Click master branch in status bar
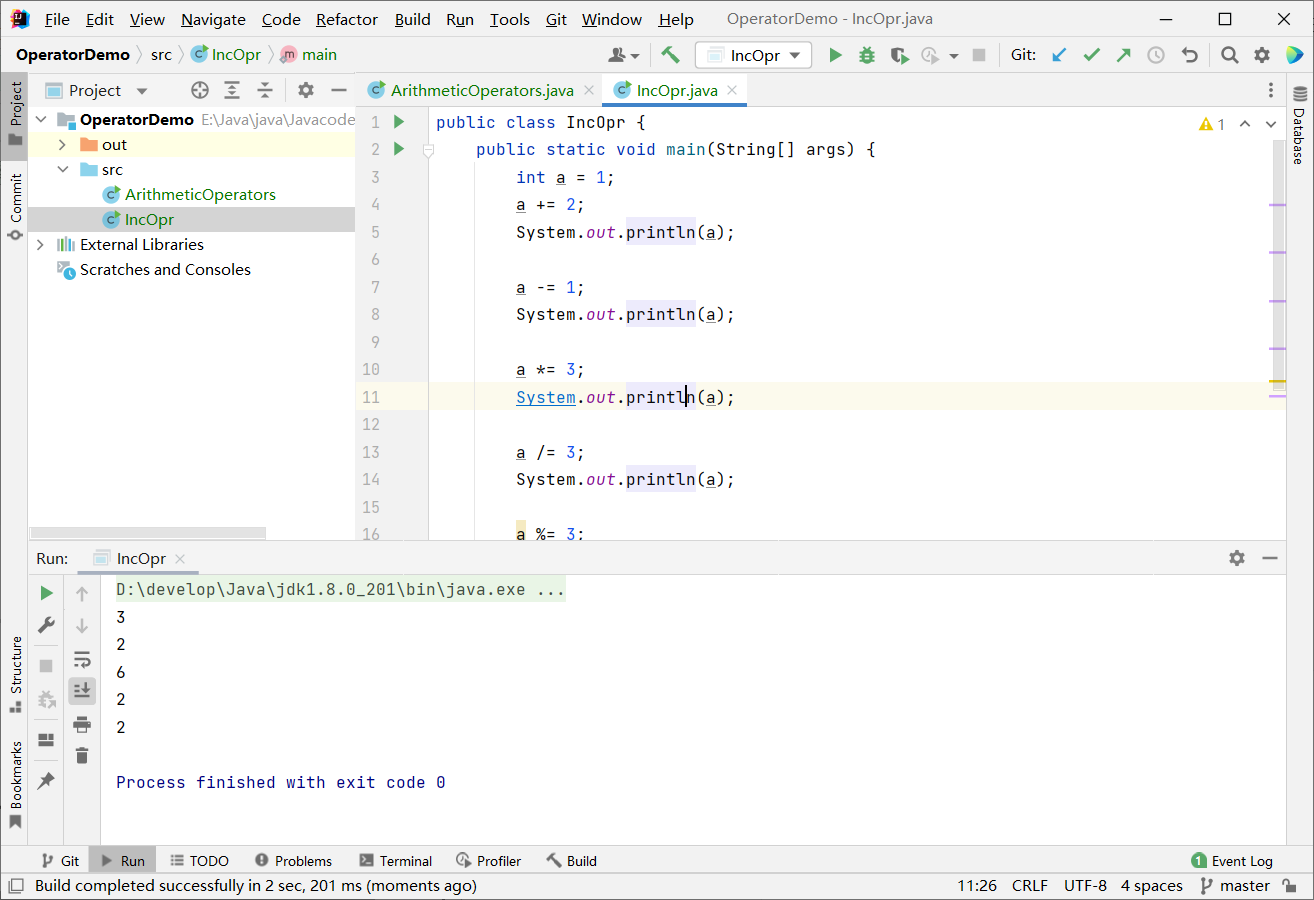 [1234, 886]
